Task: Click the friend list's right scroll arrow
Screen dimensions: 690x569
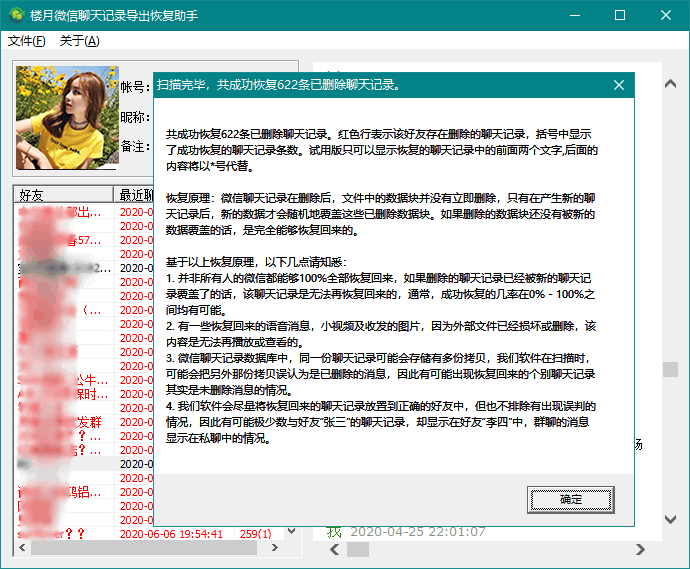Action: point(275,548)
